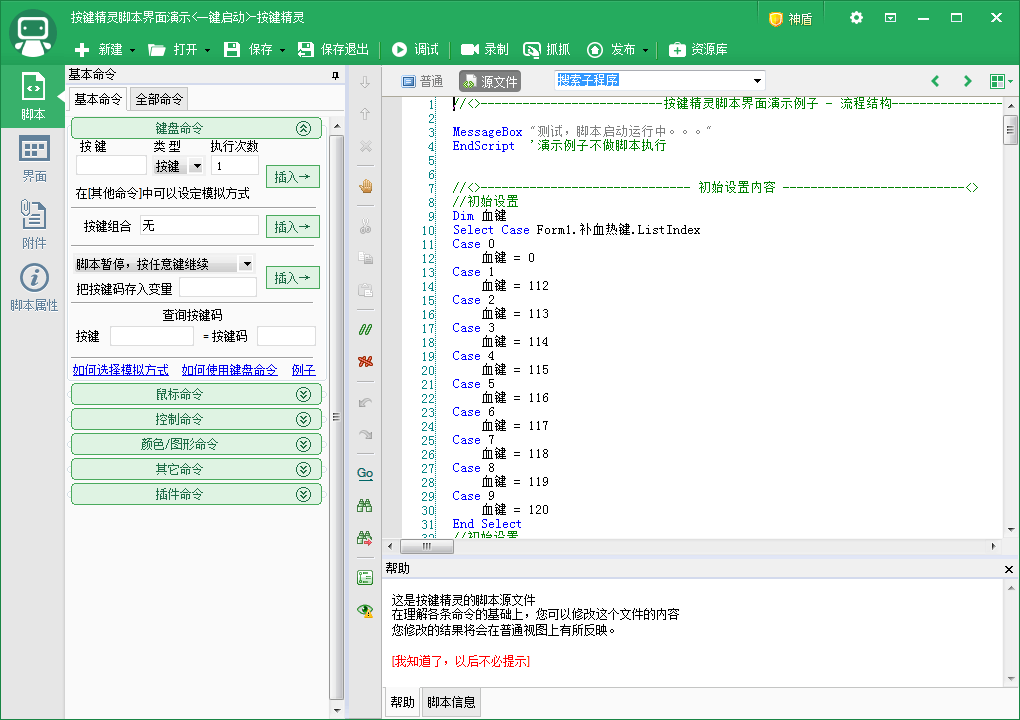Open 如何选择模拟方式 link
This screenshot has height=720, width=1020.
click(x=120, y=370)
